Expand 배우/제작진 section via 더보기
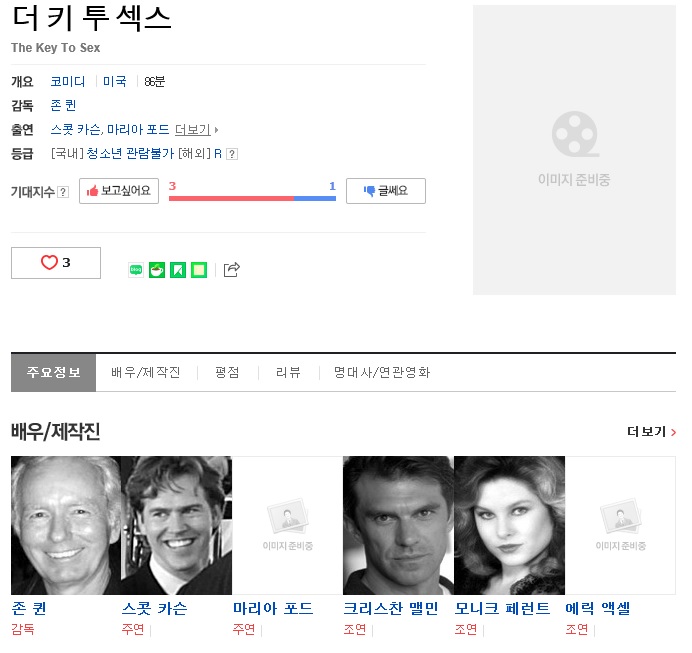 pyautogui.click(x=651, y=432)
